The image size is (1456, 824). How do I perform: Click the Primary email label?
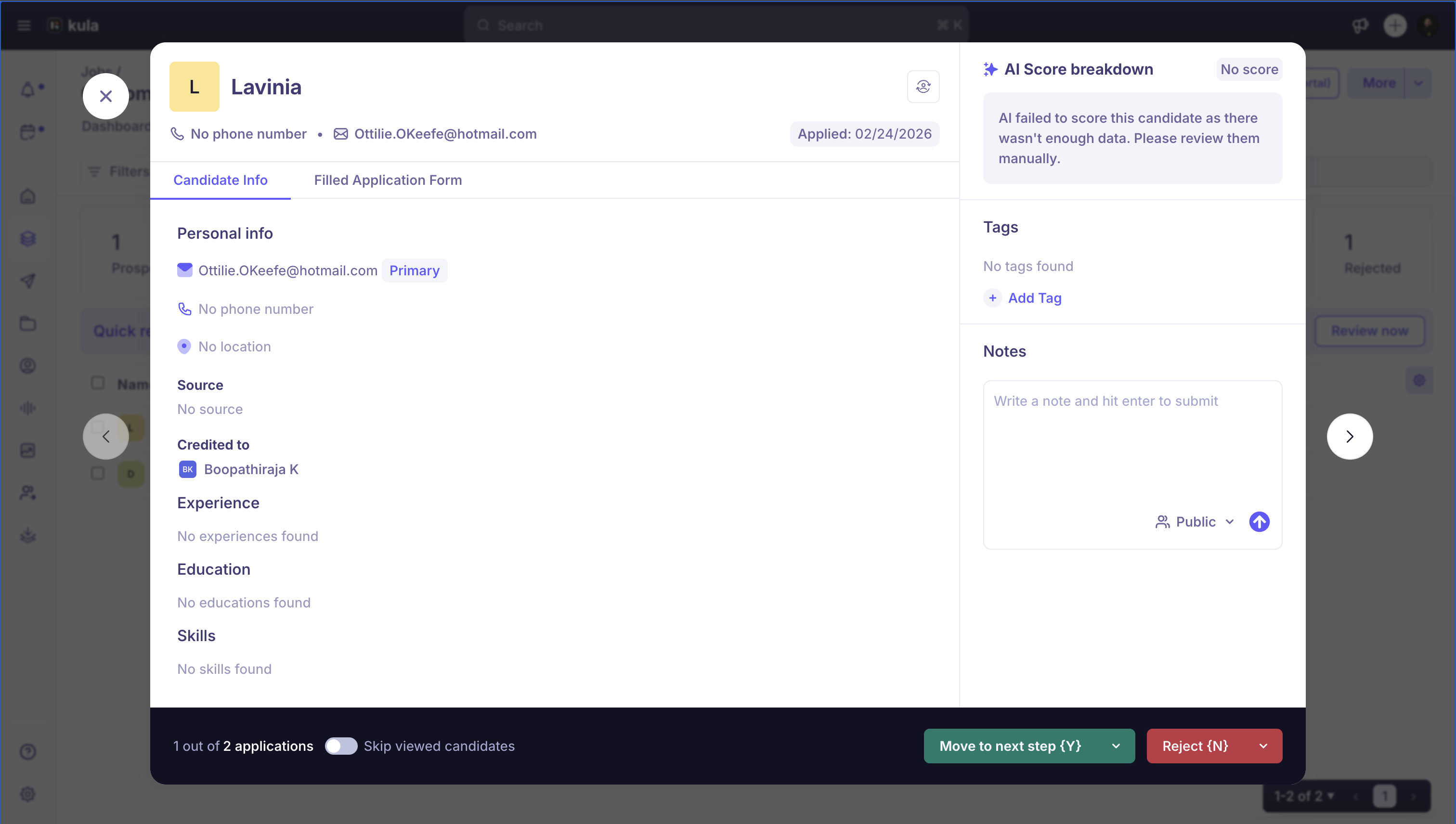[414, 270]
